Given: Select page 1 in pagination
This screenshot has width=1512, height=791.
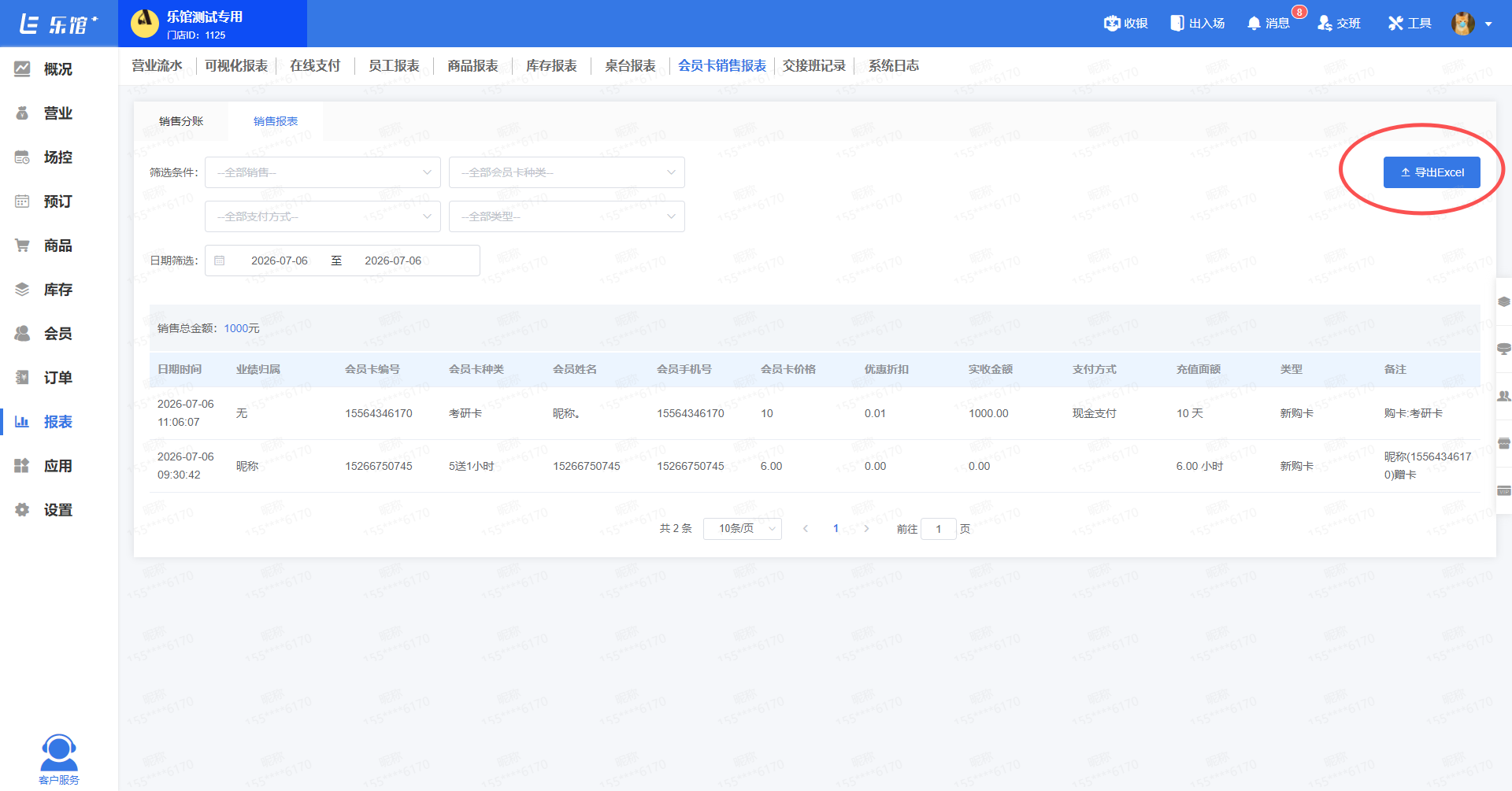Looking at the screenshot, I should [x=836, y=529].
